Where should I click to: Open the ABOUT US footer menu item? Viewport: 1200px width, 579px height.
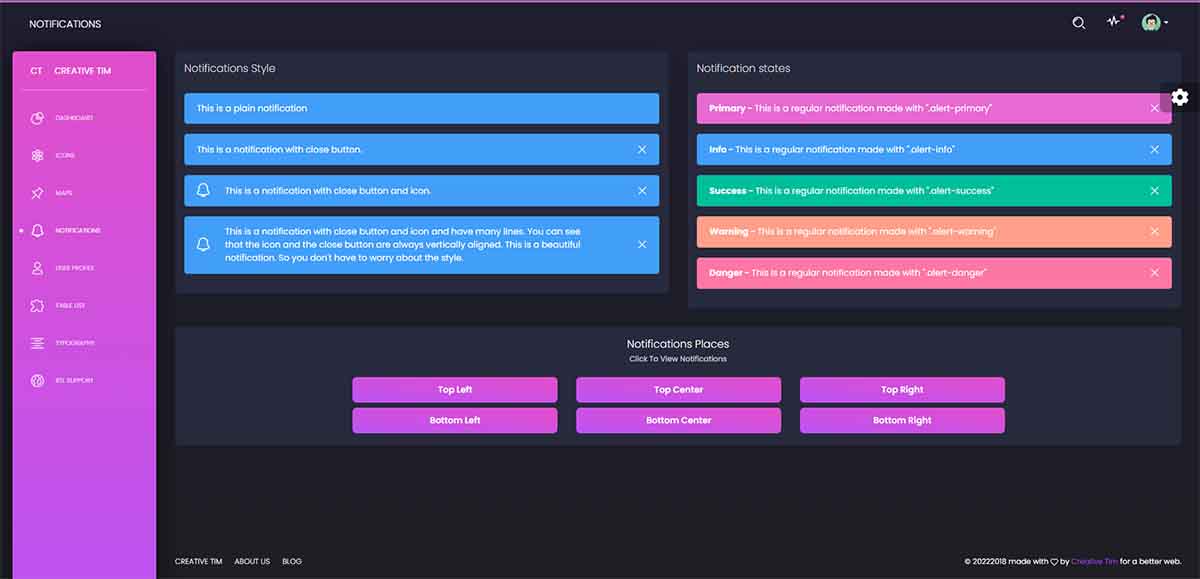(252, 561)
